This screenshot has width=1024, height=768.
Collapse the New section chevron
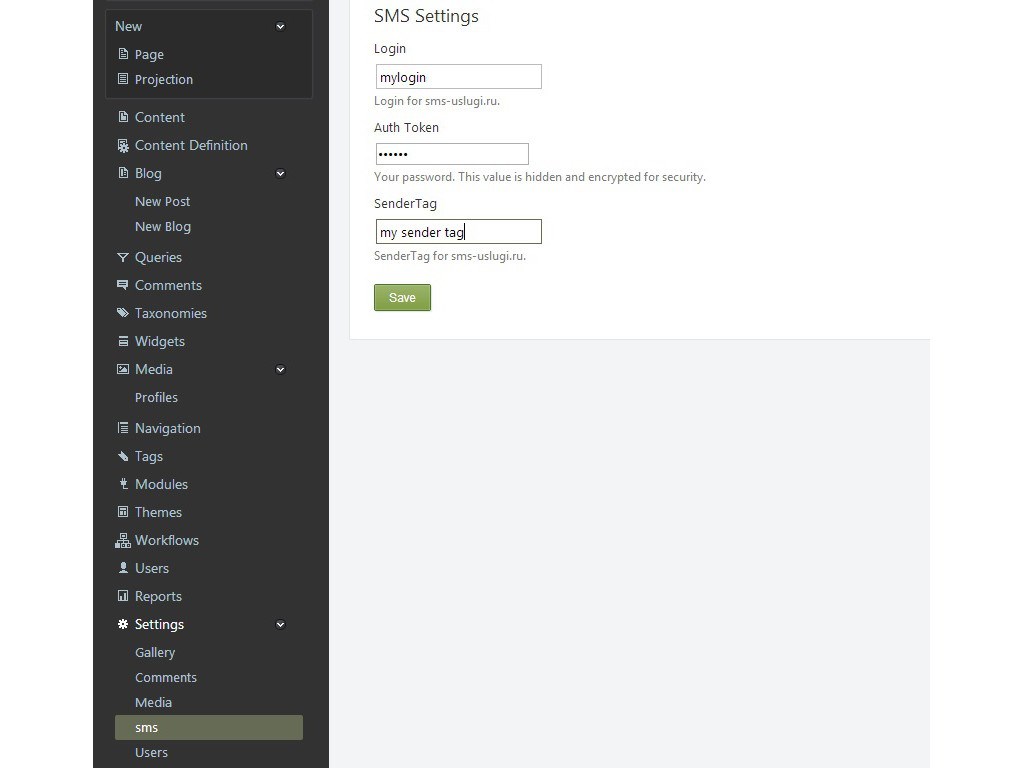pyautogui.click(x=280, y=27)
